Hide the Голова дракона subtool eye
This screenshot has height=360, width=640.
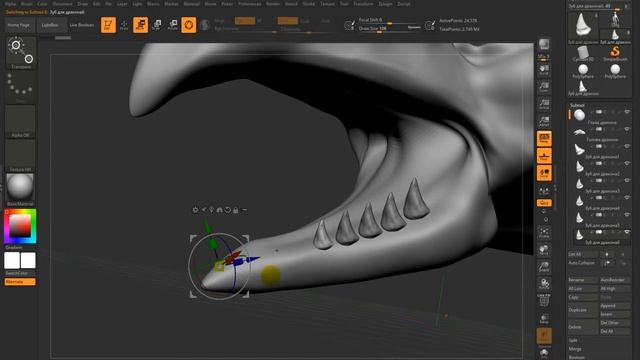[x=627, y=129]
